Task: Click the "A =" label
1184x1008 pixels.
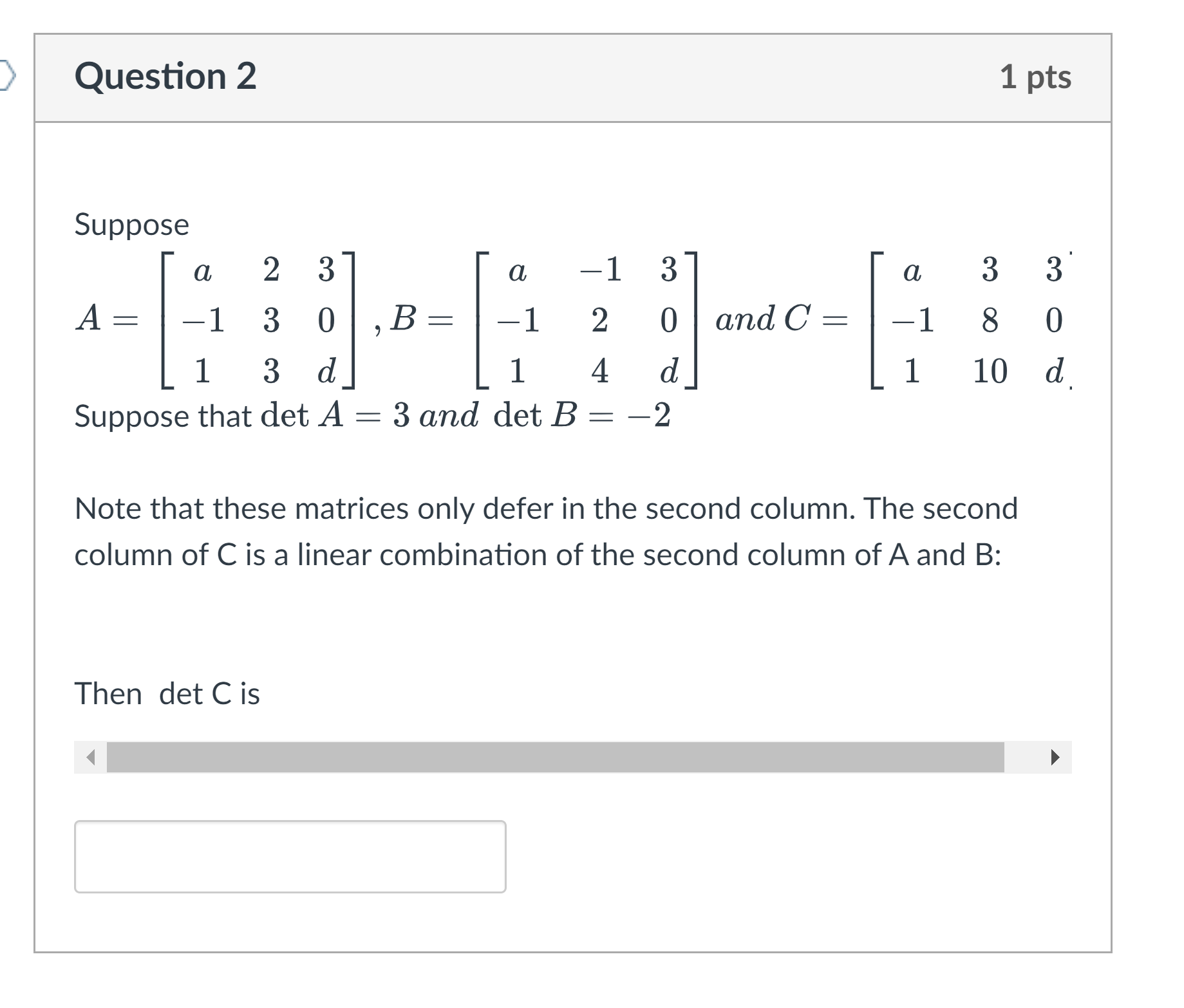Action: pos(107,319)
